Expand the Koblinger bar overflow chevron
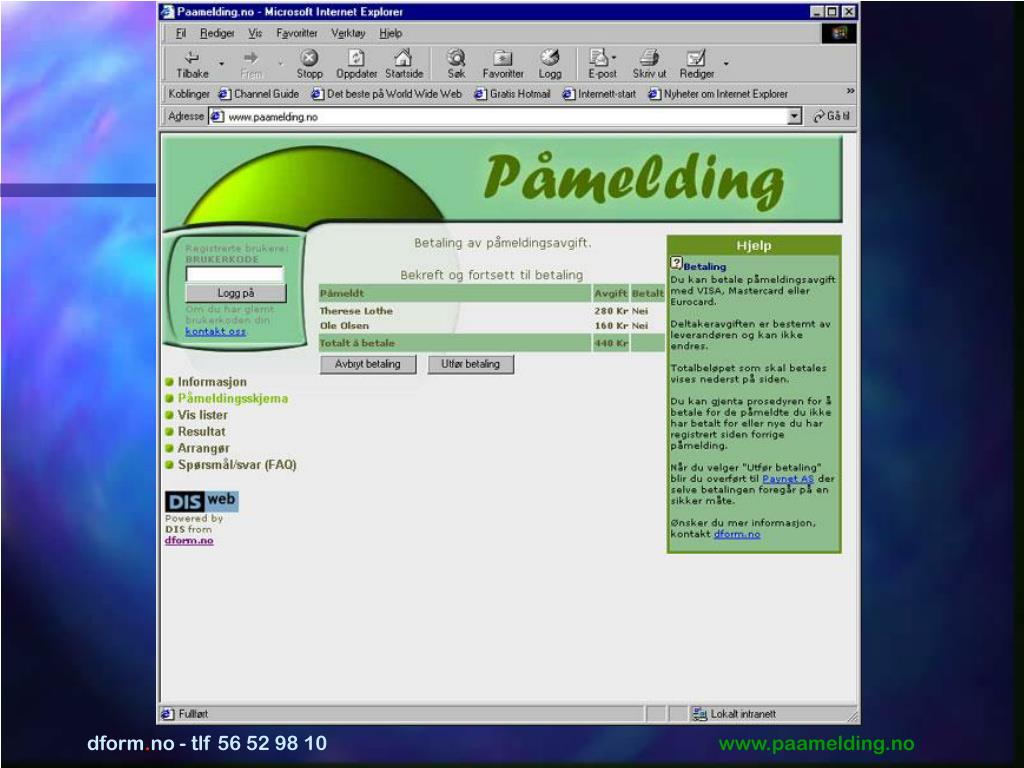The width and height of the screenshot is (1024, 768). [850, 91]
